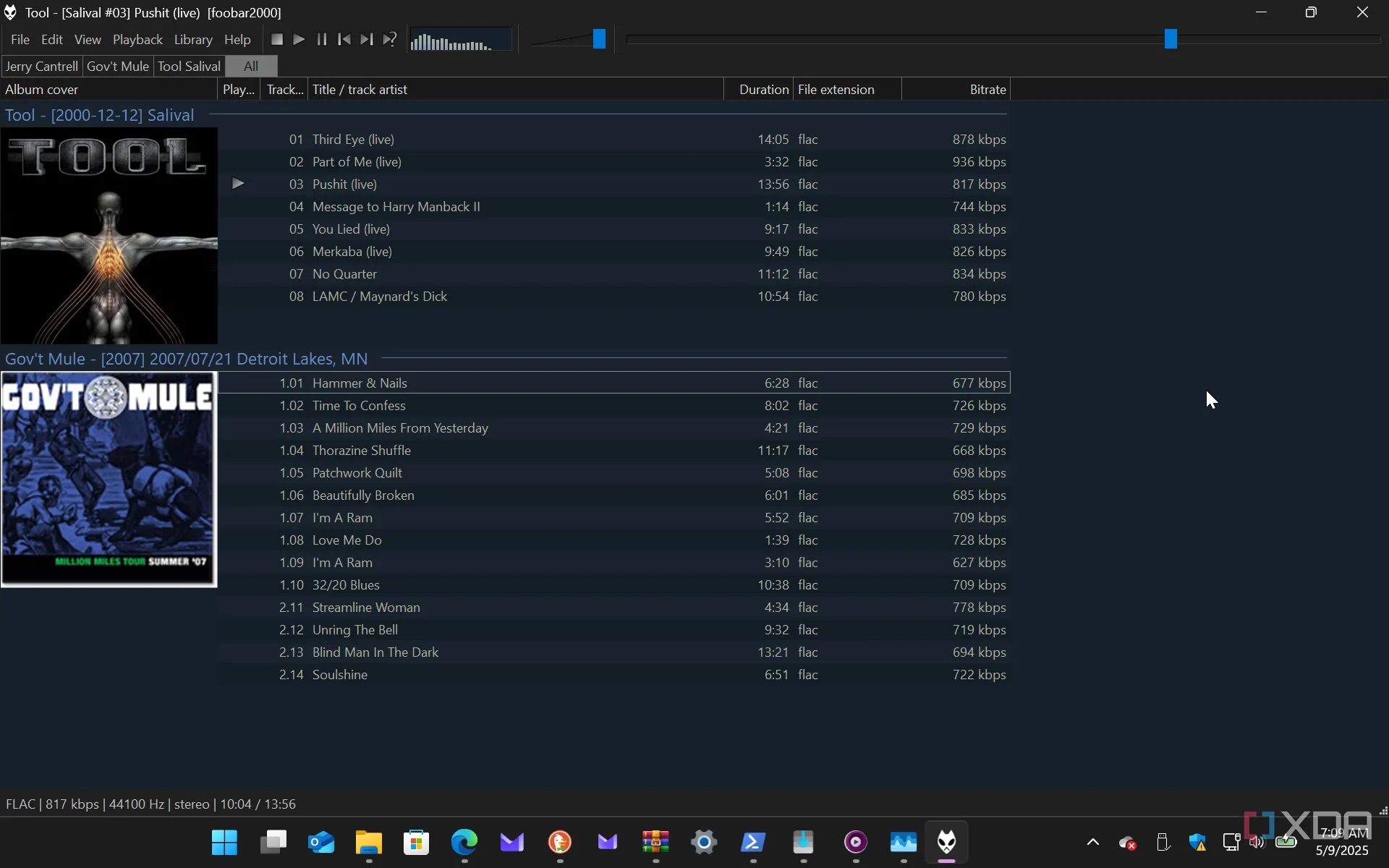Sort by the Bitrate column header
This screenshot has height=868, width=1389.
987,90
